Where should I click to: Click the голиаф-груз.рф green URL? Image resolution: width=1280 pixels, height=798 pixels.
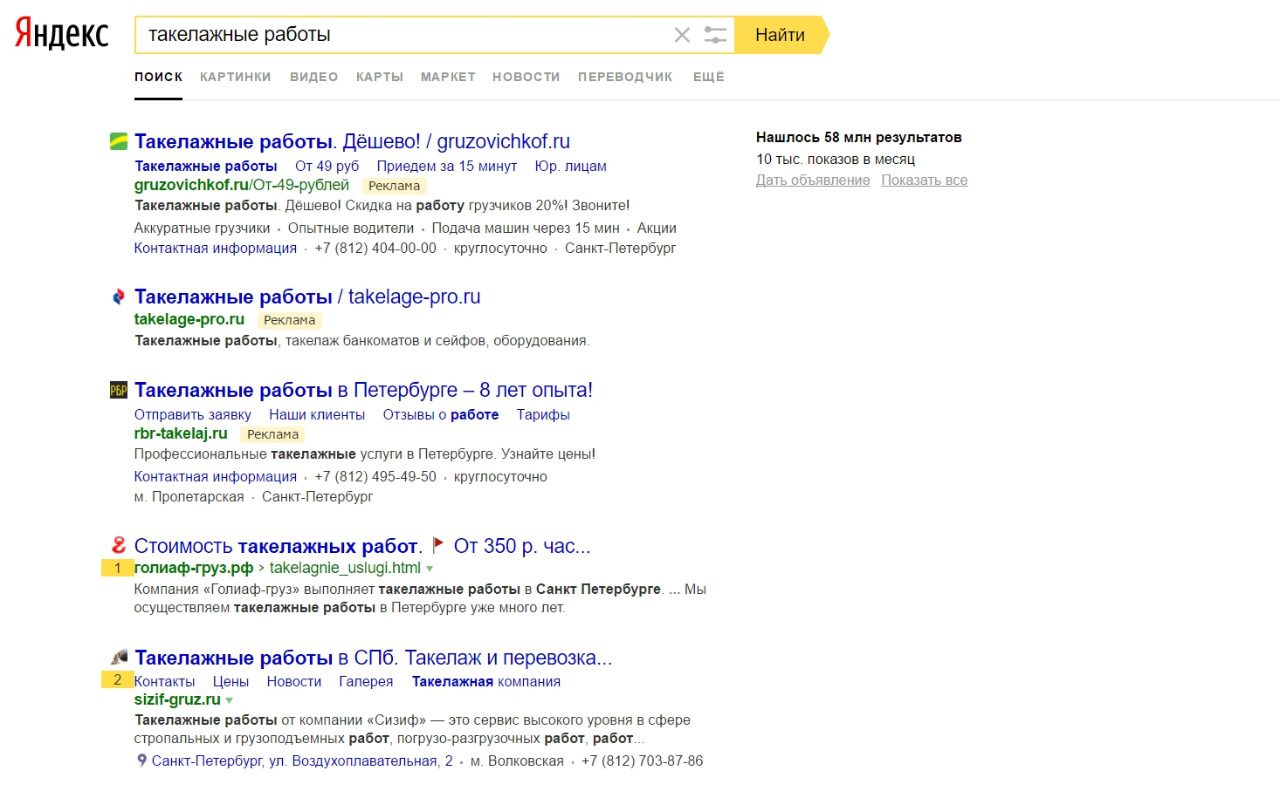pyautogui.click(x=194, y=568)
